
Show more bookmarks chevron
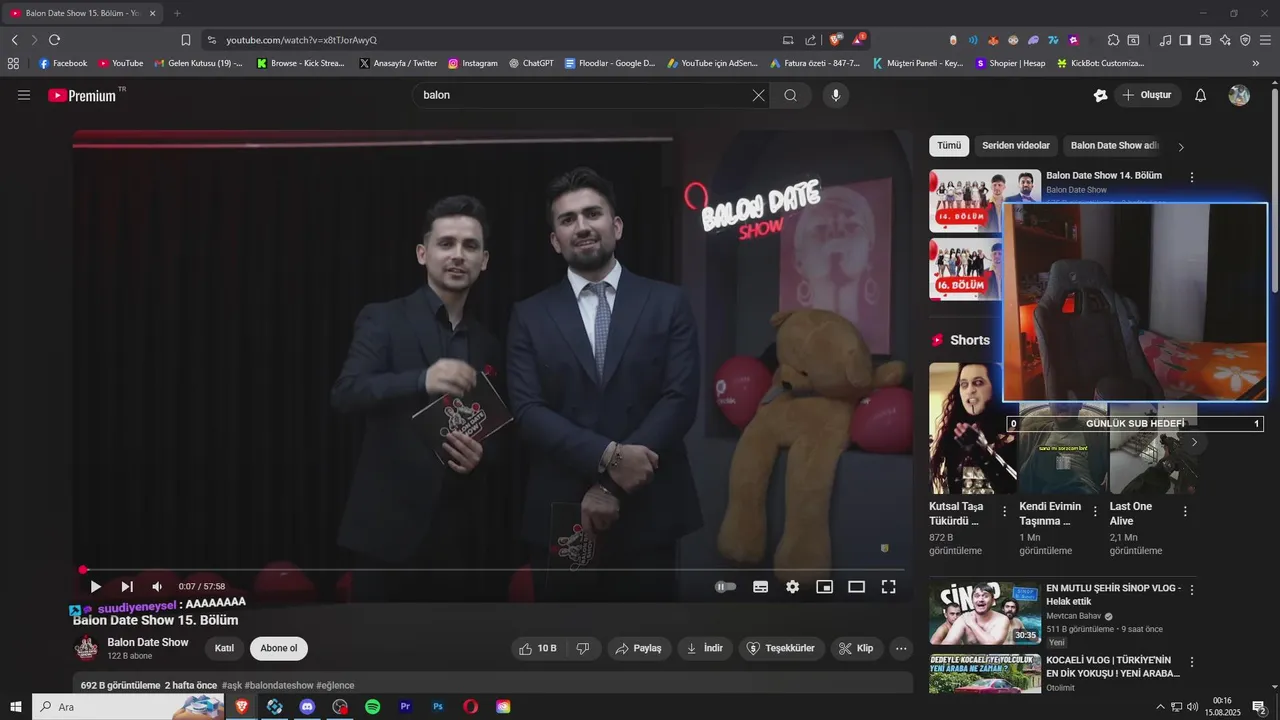click(x=1256, y=63)
